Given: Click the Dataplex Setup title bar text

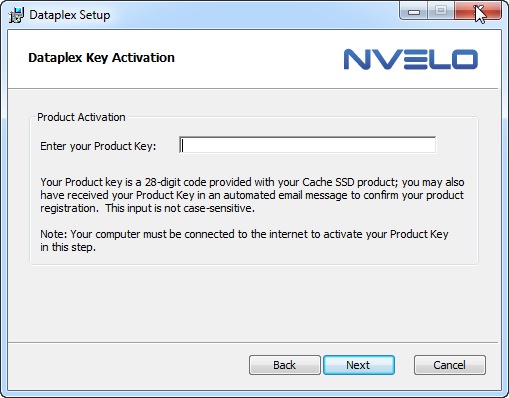Looking at the screenshot, I should (x=70, y=15).
